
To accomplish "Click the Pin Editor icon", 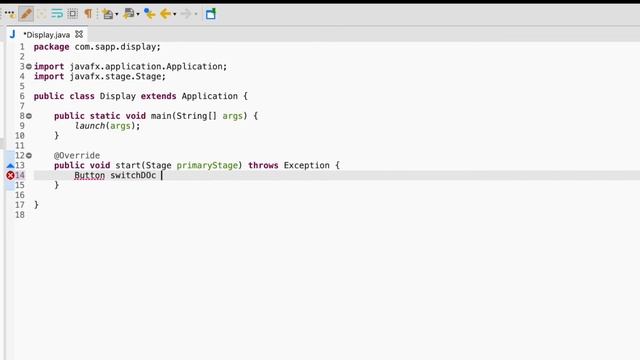I will click(x=211, y=14).
